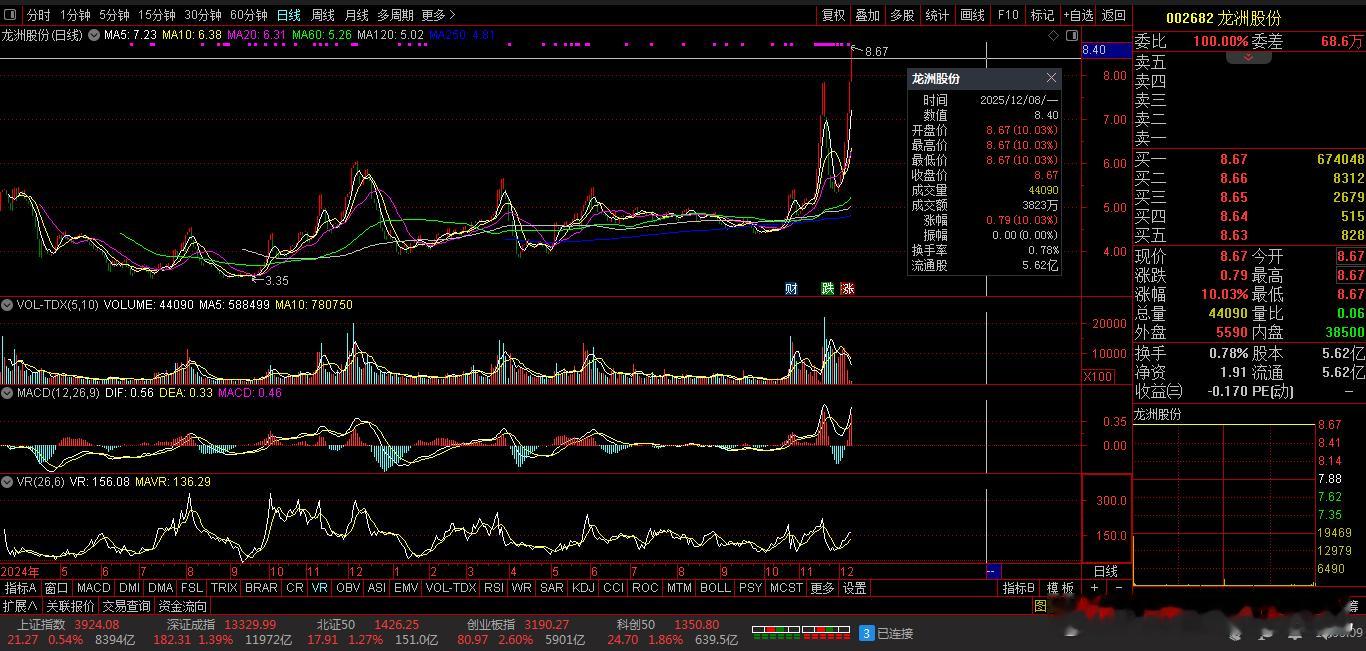The width and height of the screenshot is (1366, 651).
Task: Click the 买一 674048 order book row
Action: tap(1249, 159)
